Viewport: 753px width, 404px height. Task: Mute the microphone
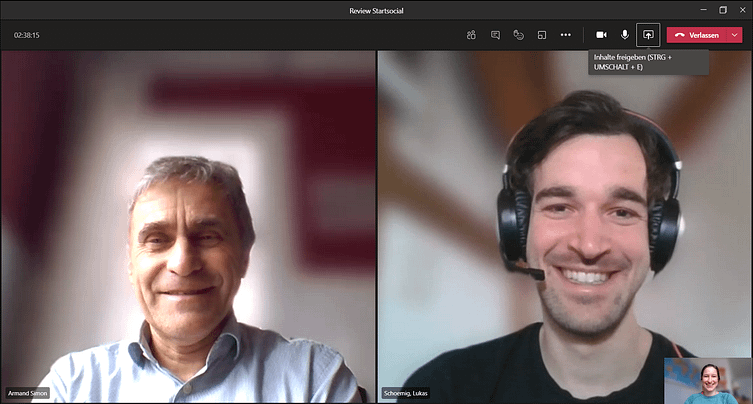point(625,35)
